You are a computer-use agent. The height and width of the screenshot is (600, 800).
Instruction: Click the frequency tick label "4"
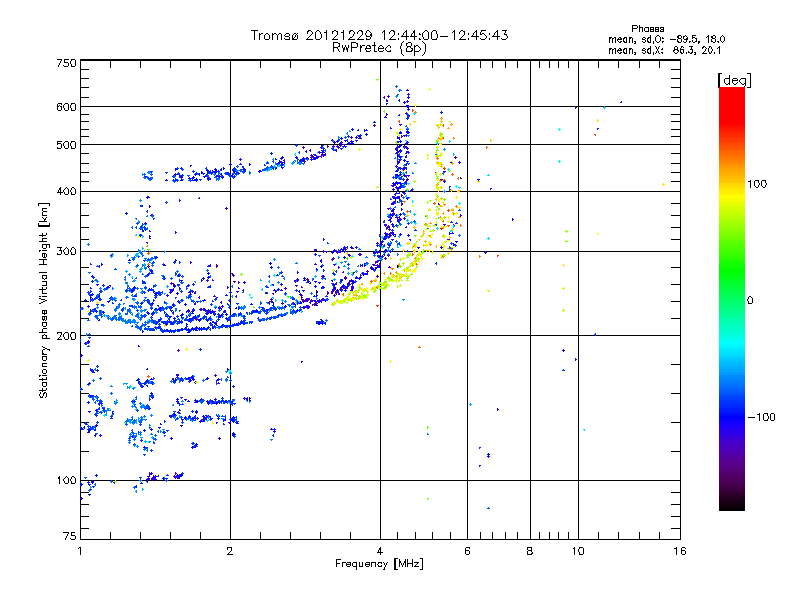tap(380, 551)
